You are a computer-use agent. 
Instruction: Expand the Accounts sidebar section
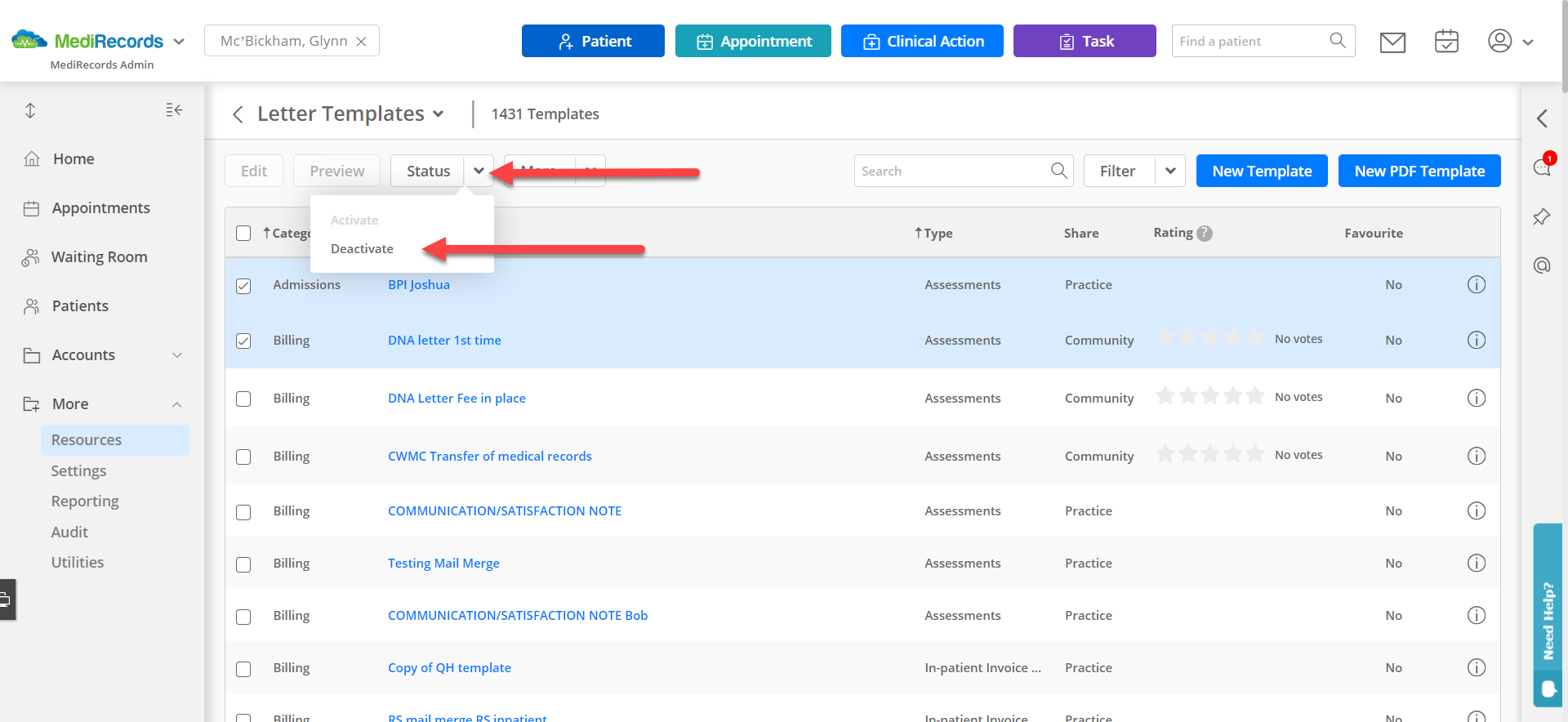pos(177,355)
